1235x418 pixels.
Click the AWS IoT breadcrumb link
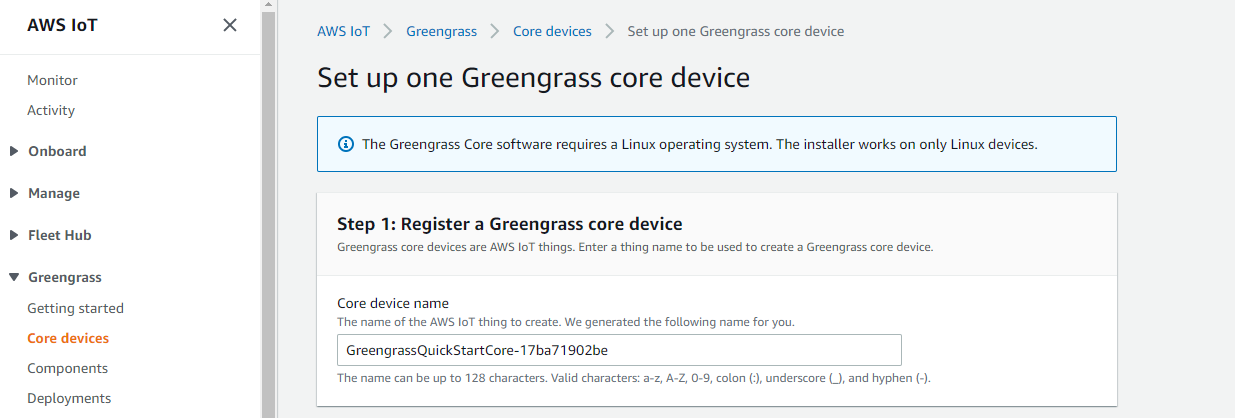[344, 31]
